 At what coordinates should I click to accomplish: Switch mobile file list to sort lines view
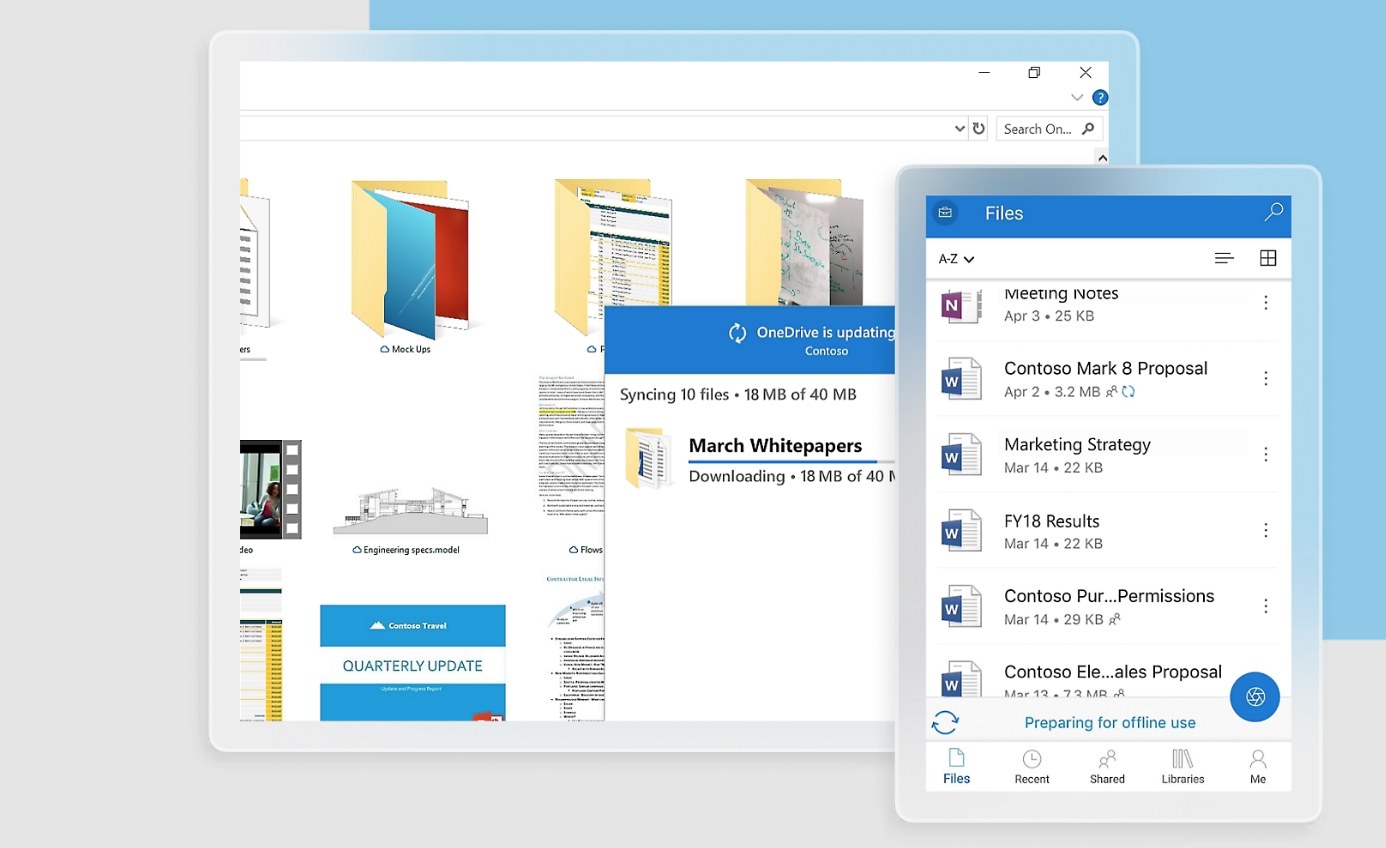[x=1224, y=258]
